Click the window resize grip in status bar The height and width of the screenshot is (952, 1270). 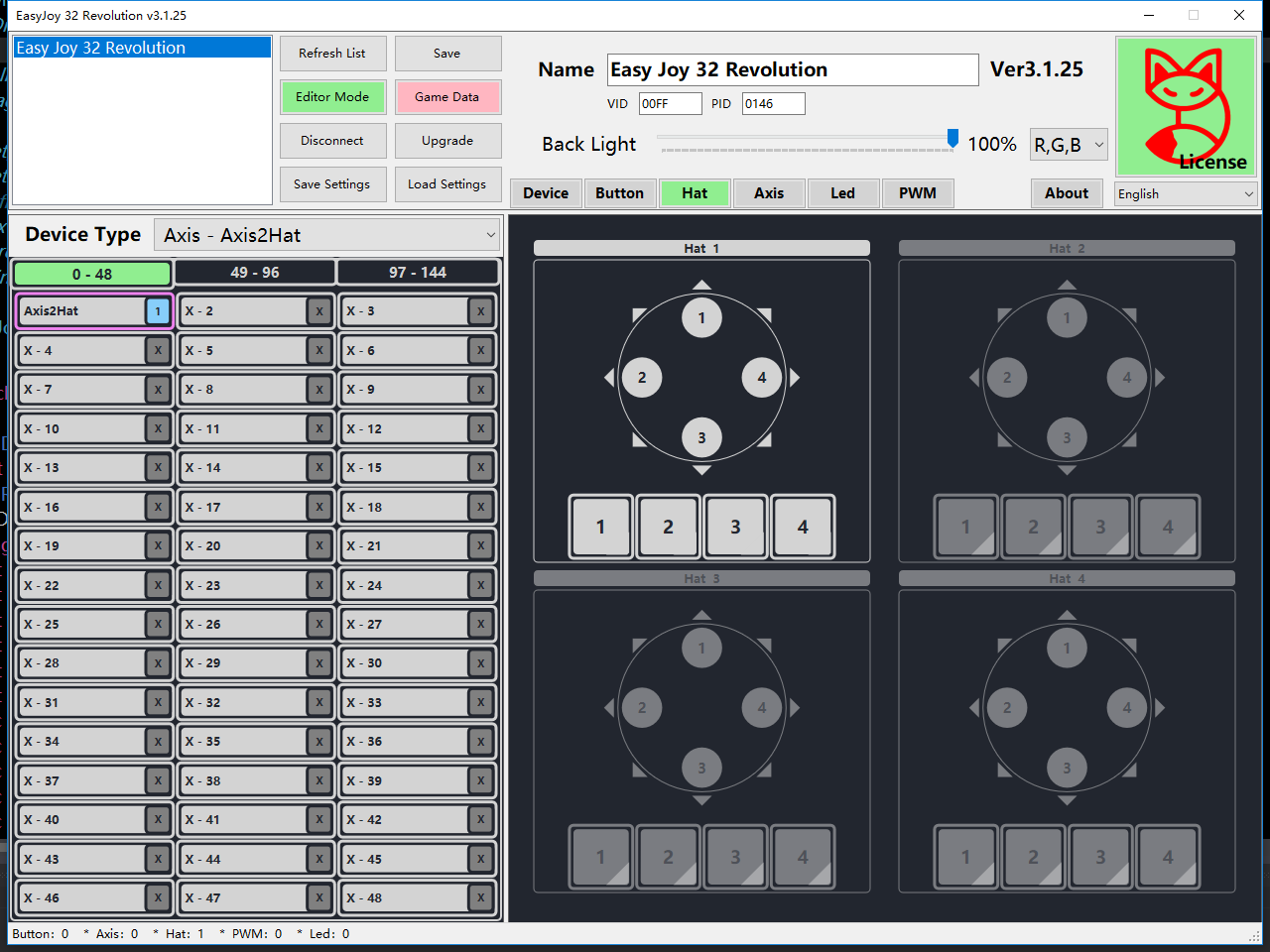point(1254,935)
